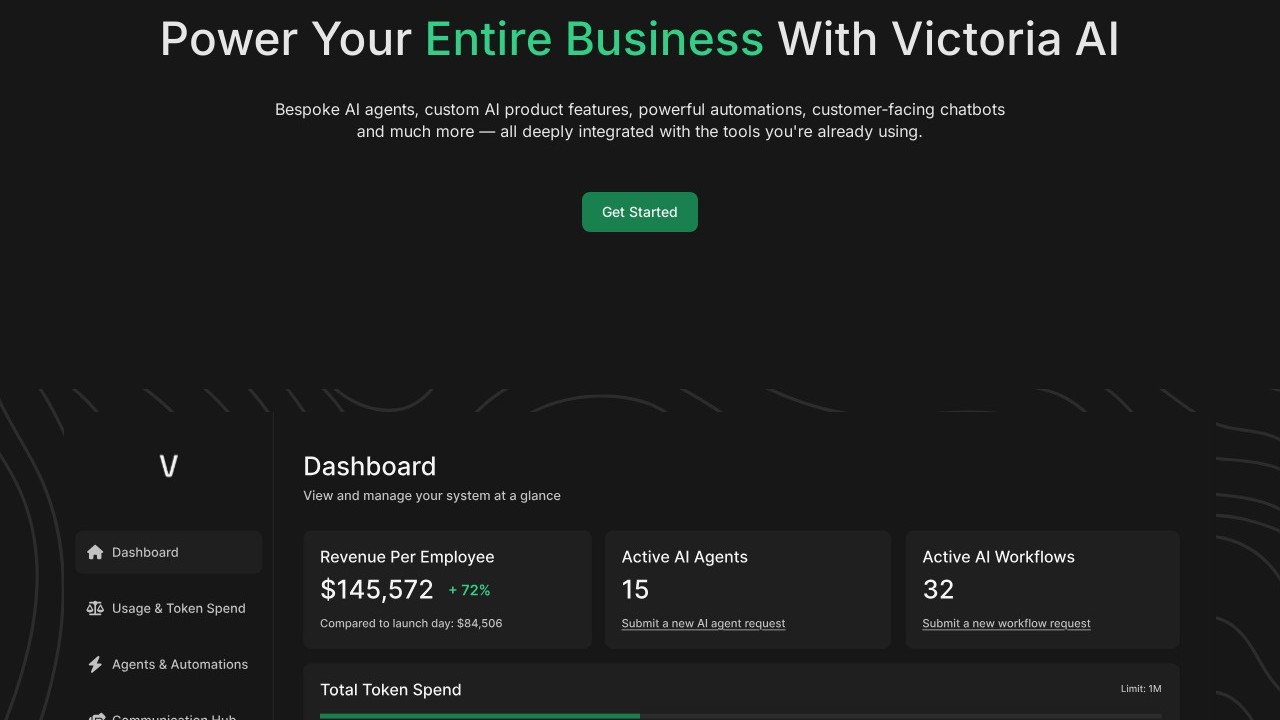Click the Total Token Spend card title
1280x720 pixels.
(390, 689)
